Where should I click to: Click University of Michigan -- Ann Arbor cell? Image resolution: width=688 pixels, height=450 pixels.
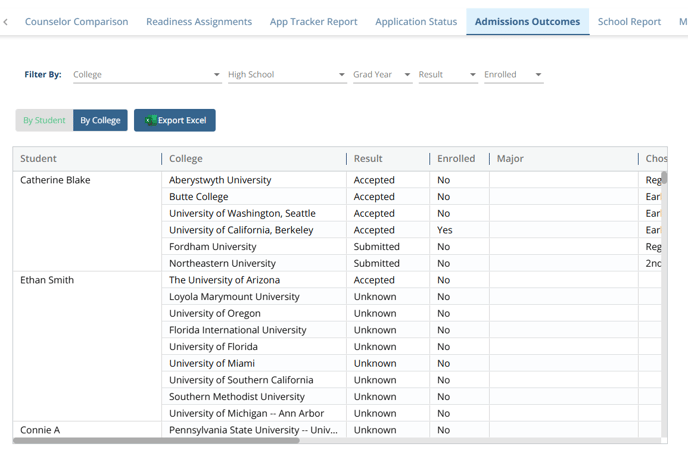[x=254, y=413]
